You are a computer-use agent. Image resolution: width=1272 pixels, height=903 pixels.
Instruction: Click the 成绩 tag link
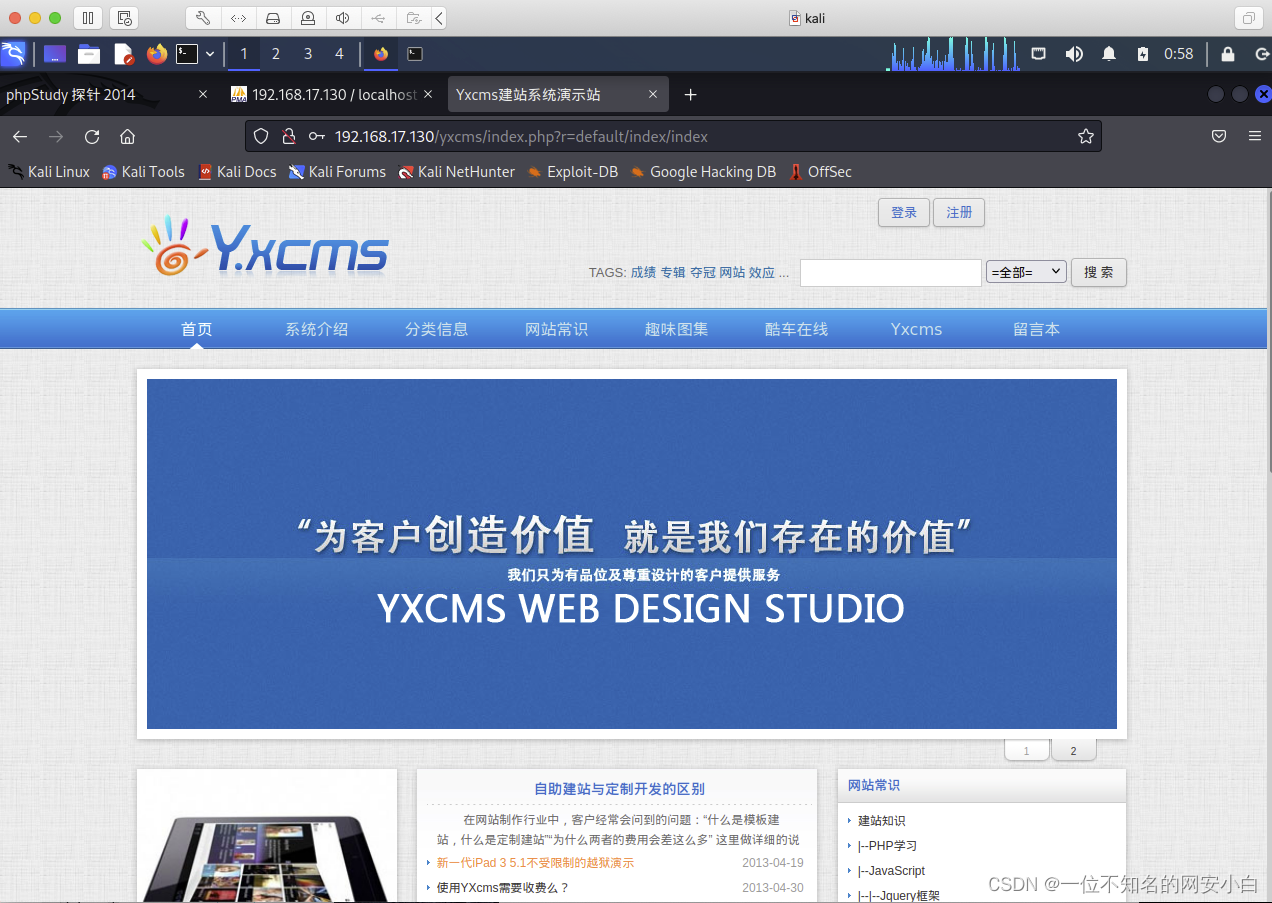[643, 272]
